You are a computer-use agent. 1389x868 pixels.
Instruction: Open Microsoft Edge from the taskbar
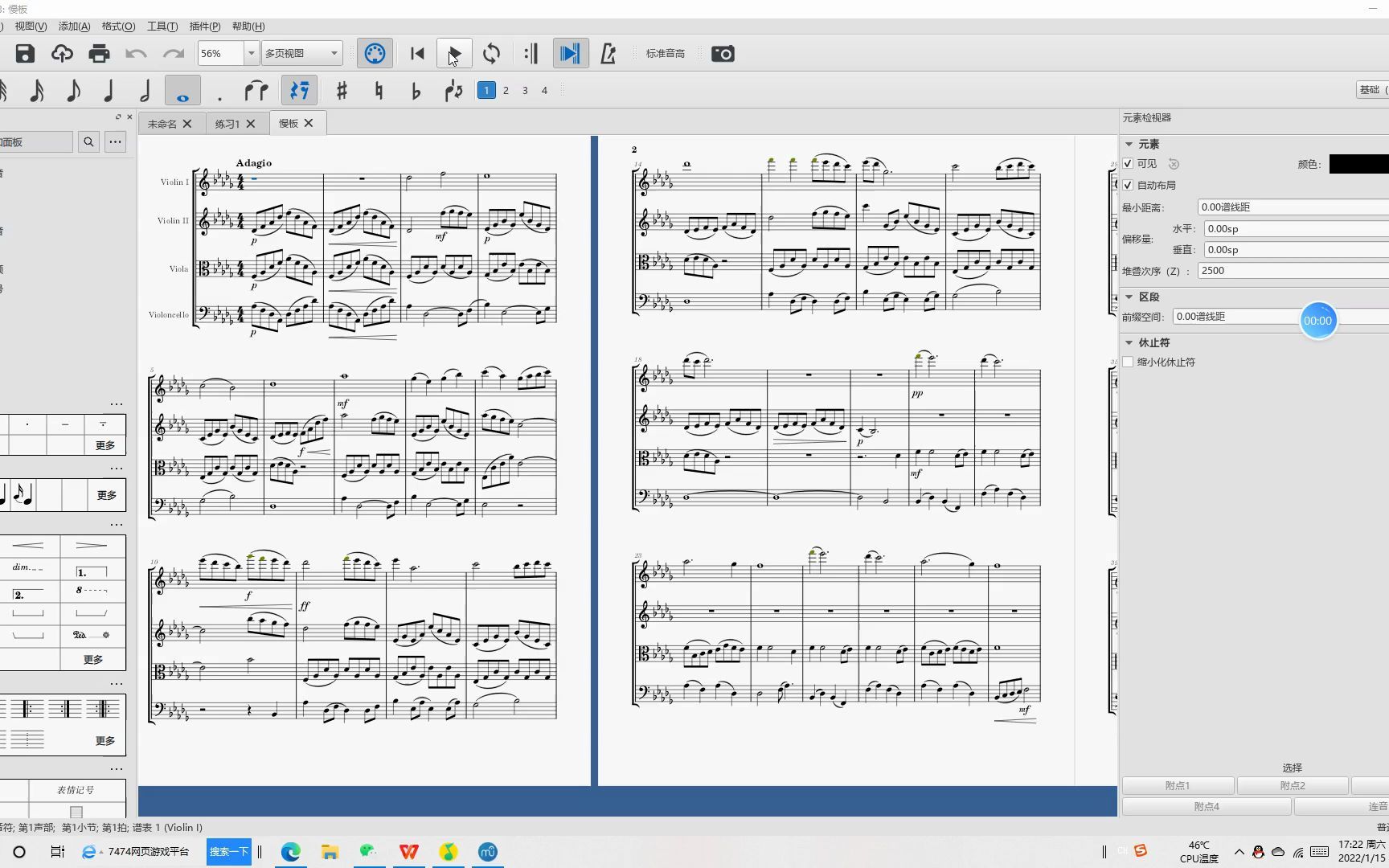290,852
